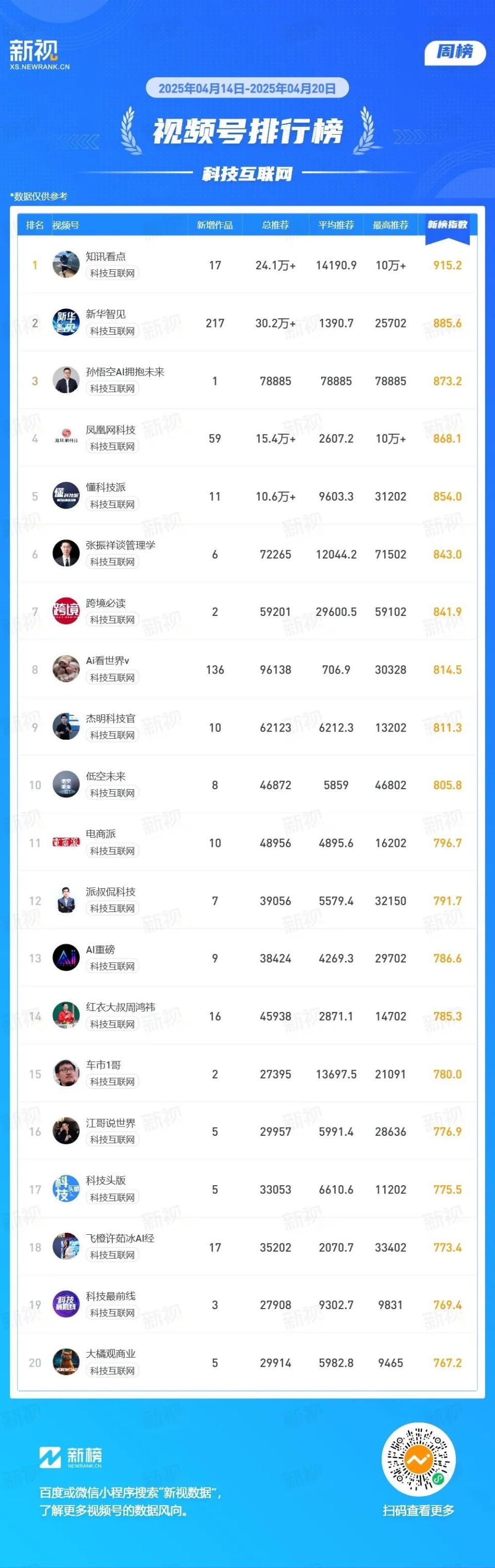Click the 新华智见 avatar icon
The image size is (495, 1568).
coord(66,322)
